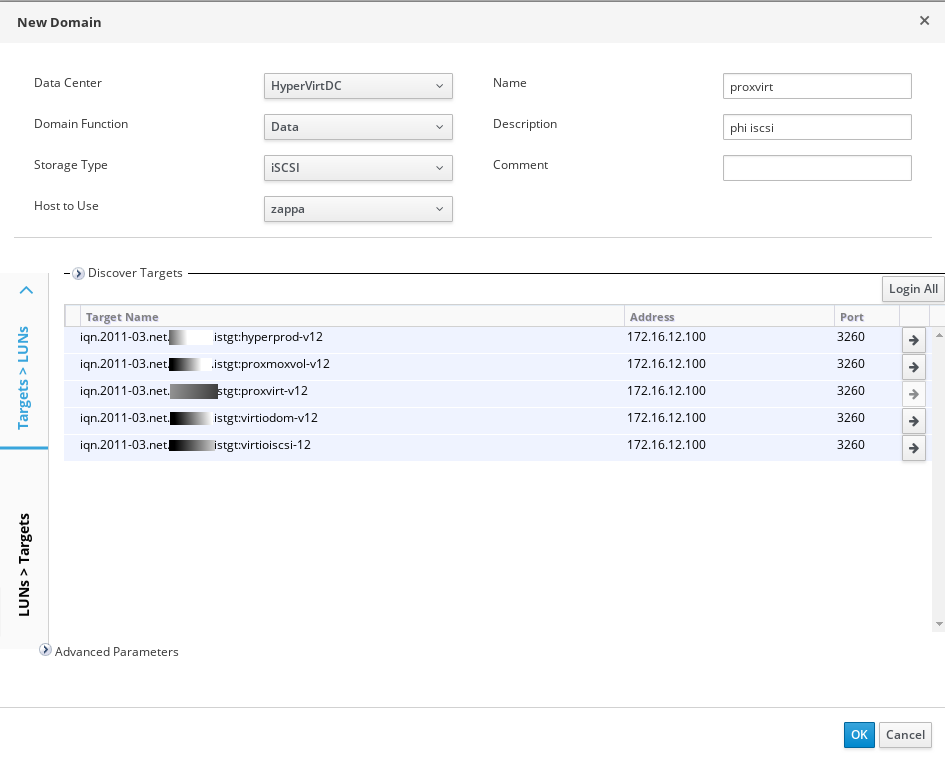This screenshot has width=945, height=763.
Task: Close the New Domain dialog with X
Action: 924,21
